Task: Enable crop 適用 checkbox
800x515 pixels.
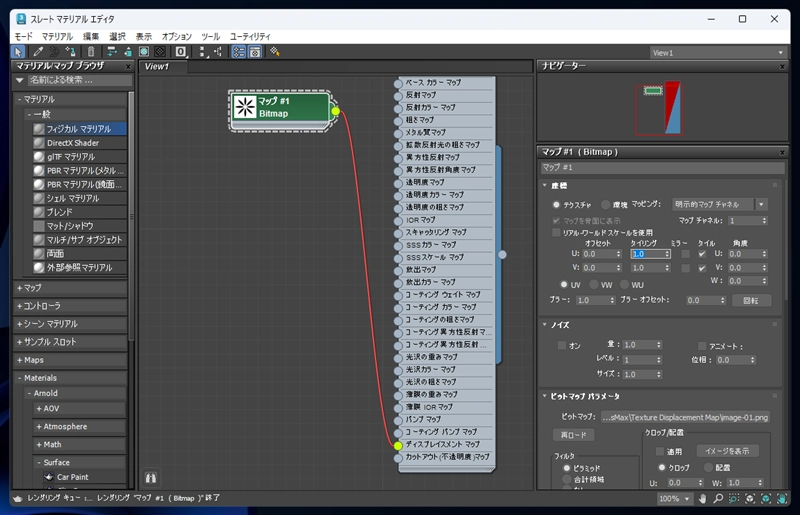Action: pos(660,451)
